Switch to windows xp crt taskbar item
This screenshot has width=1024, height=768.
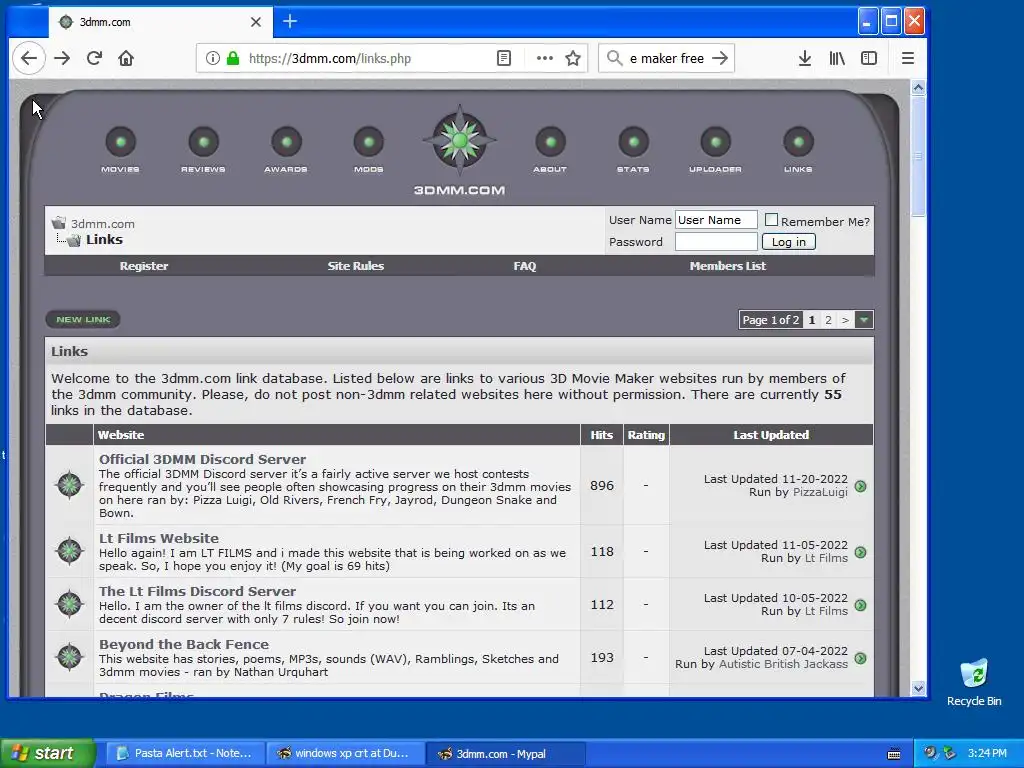[345, 753]
